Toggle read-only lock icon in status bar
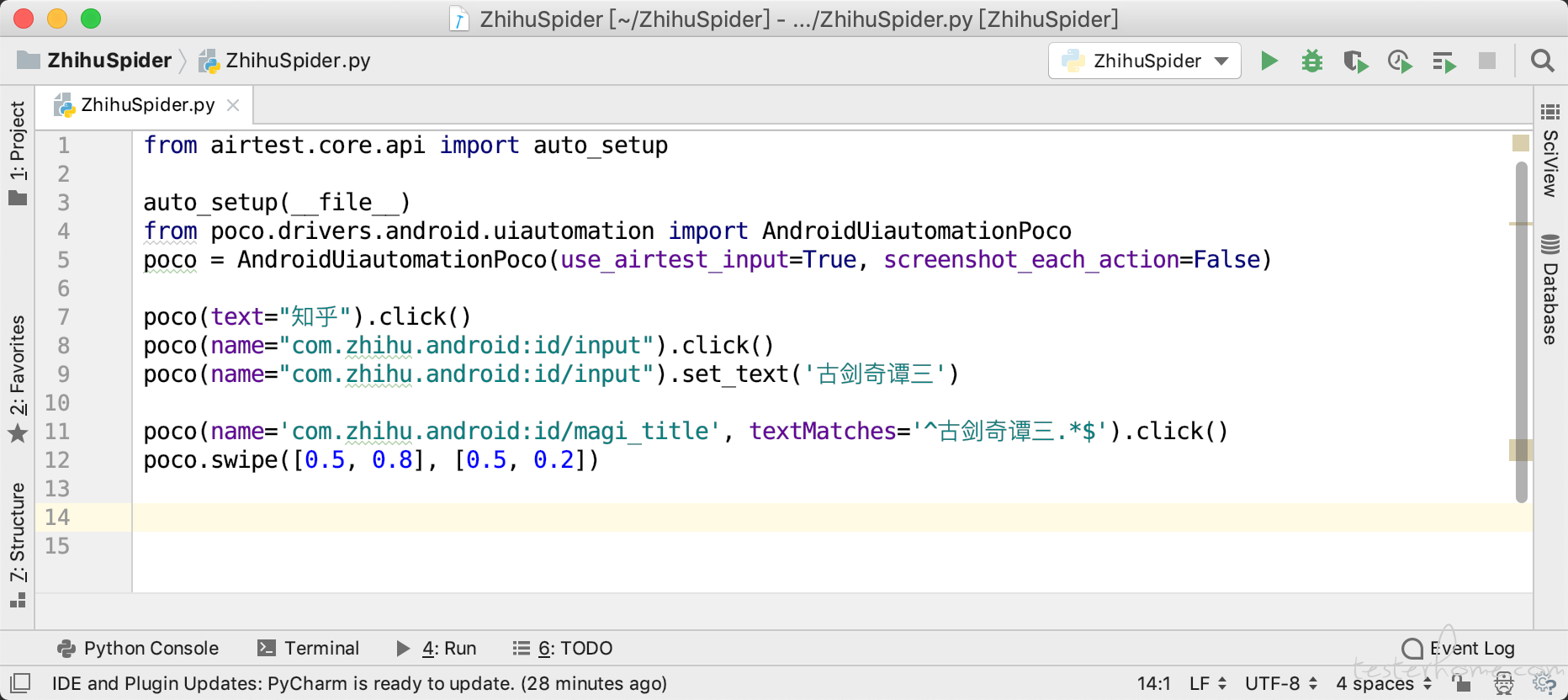This screenshot has width=1568, height=700. [x=1462, y=683]
